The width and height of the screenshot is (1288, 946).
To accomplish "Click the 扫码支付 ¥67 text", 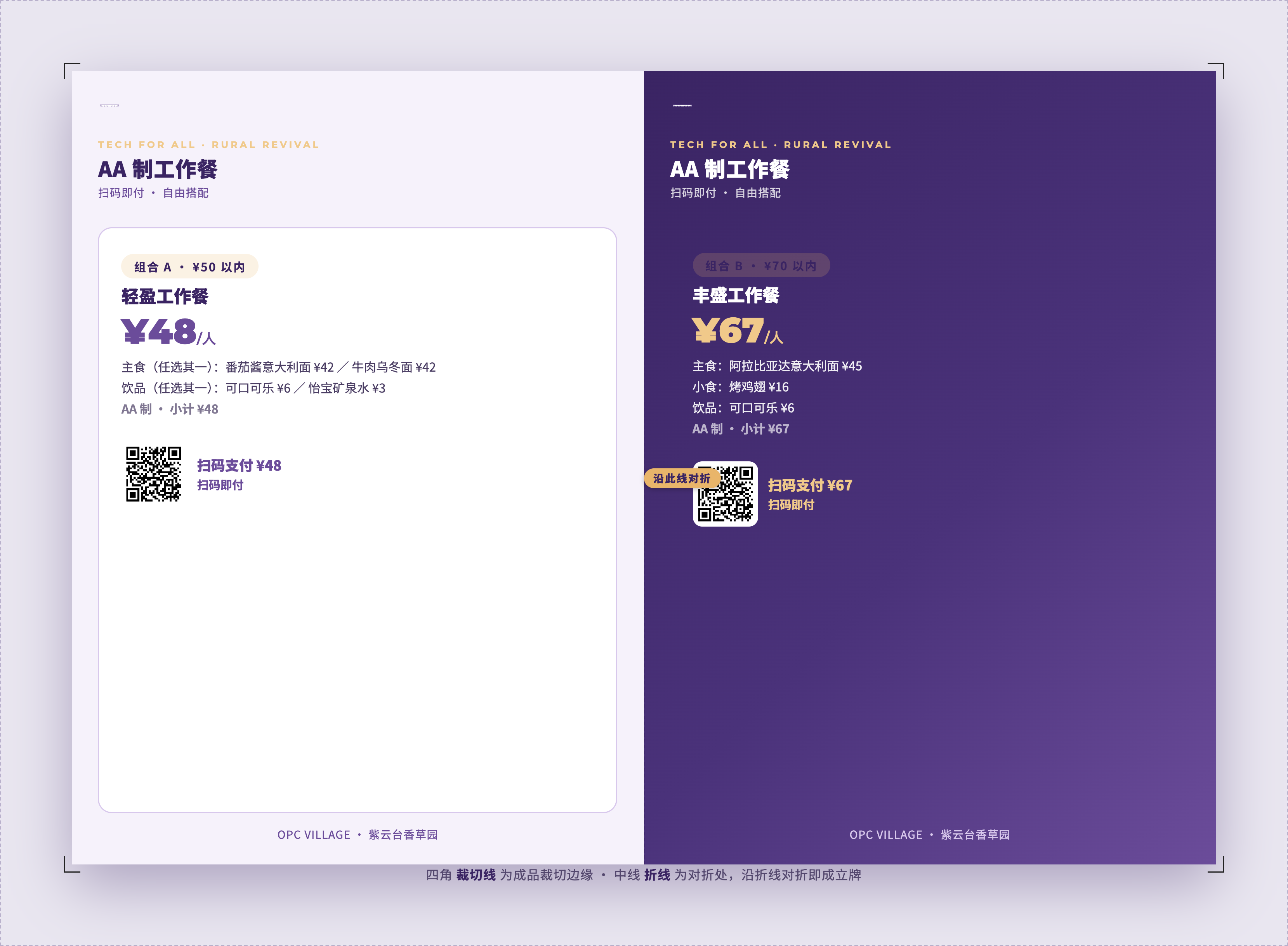I will click(810, 485).
